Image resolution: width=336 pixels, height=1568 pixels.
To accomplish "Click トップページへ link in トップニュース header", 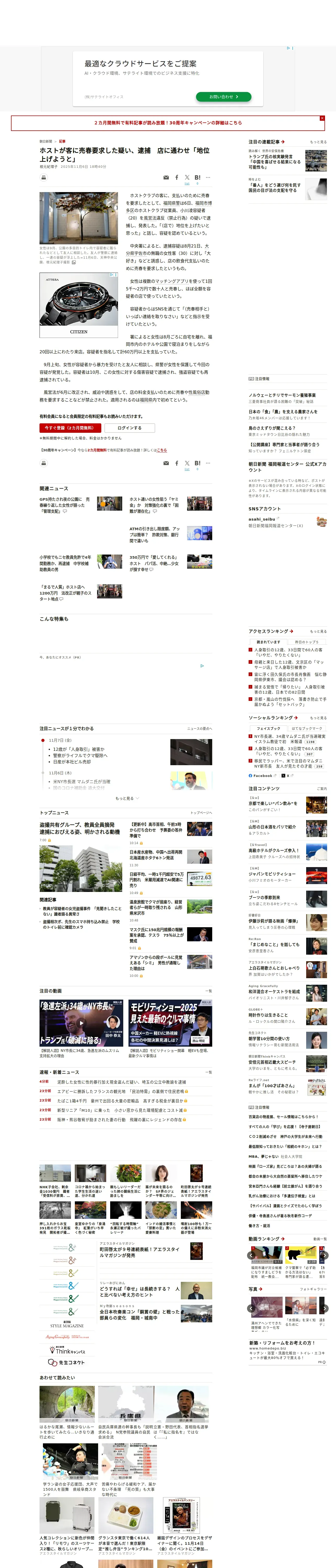I will [x=201, y=812].
